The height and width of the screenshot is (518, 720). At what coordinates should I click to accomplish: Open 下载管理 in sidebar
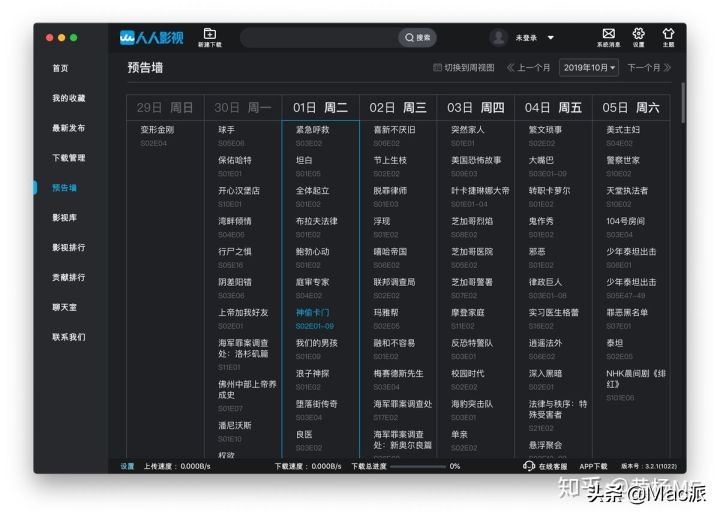pos(68,158)
